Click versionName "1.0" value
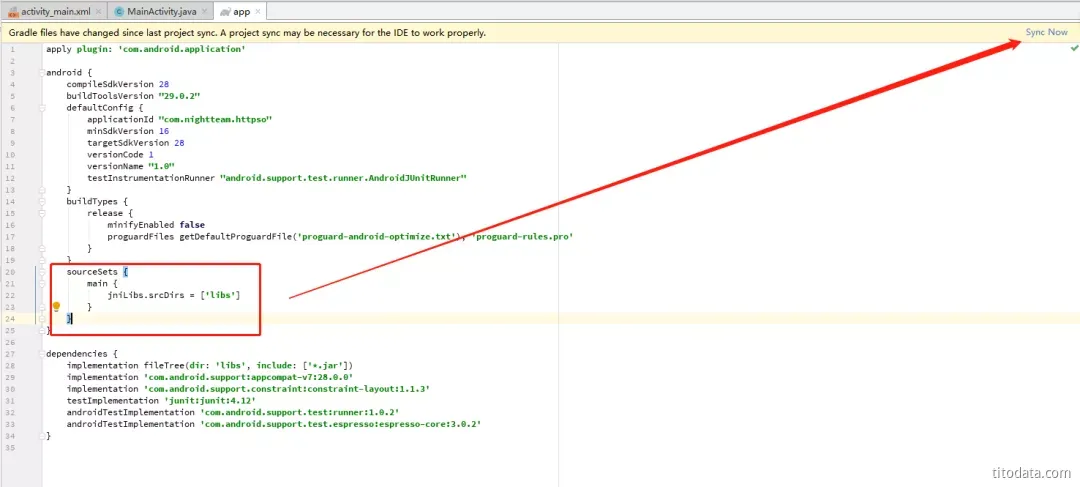The width and height of the screenshot is (1080, 487). click(x=160, y=166)
